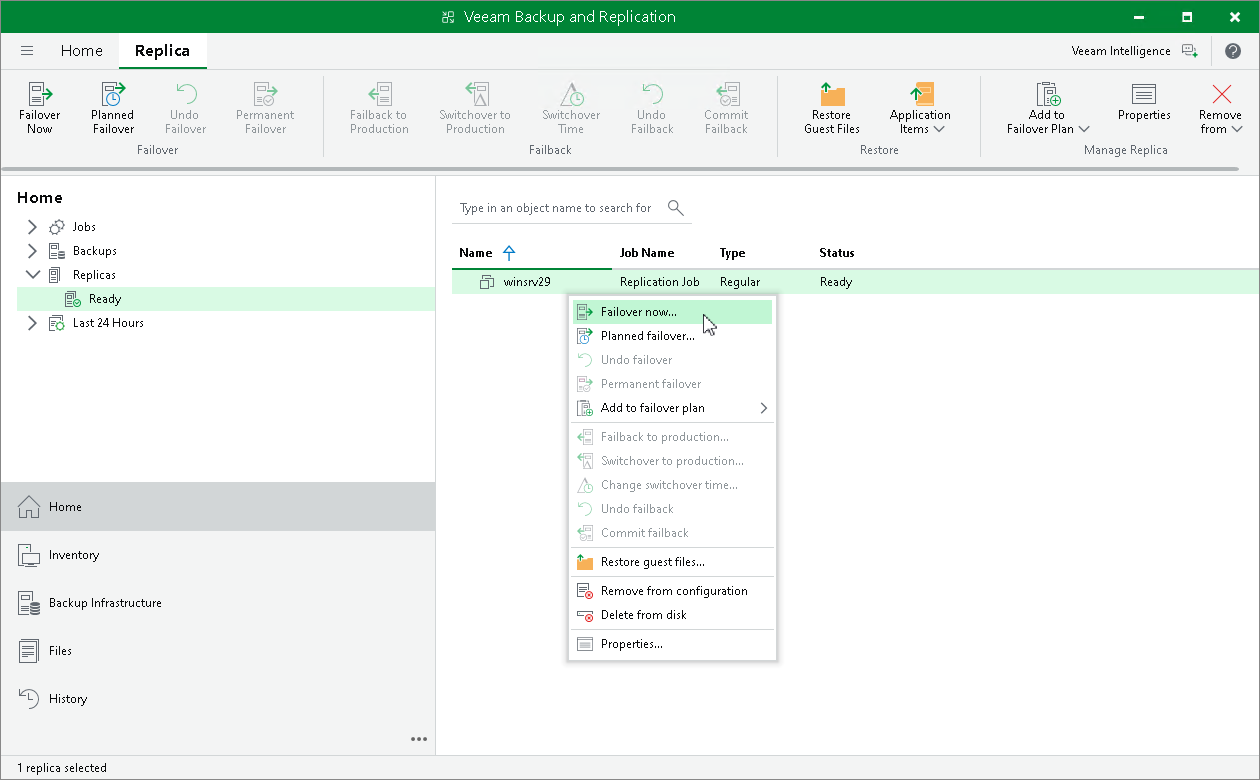Open the replica Properties from the ribbon
The image size is (1260, 780).
coord(1144,101)
